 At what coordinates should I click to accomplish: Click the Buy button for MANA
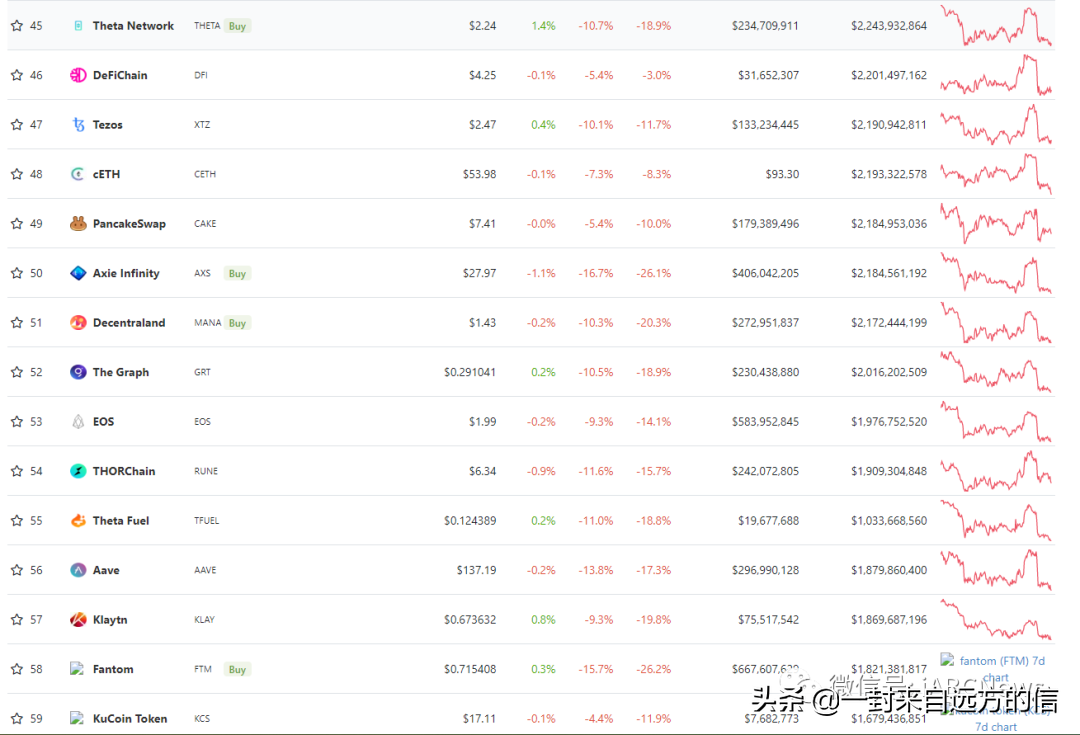click(x=236, y=322)
